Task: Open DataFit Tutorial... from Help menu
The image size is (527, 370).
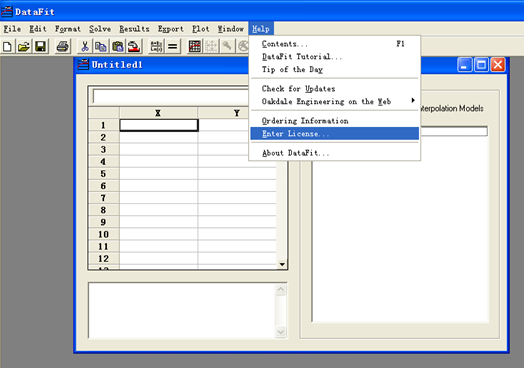Action: (x=335, y=57)
